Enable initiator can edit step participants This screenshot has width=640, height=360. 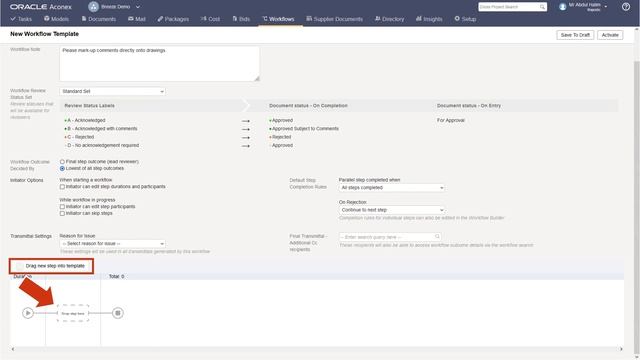click(x=62, y=207)
